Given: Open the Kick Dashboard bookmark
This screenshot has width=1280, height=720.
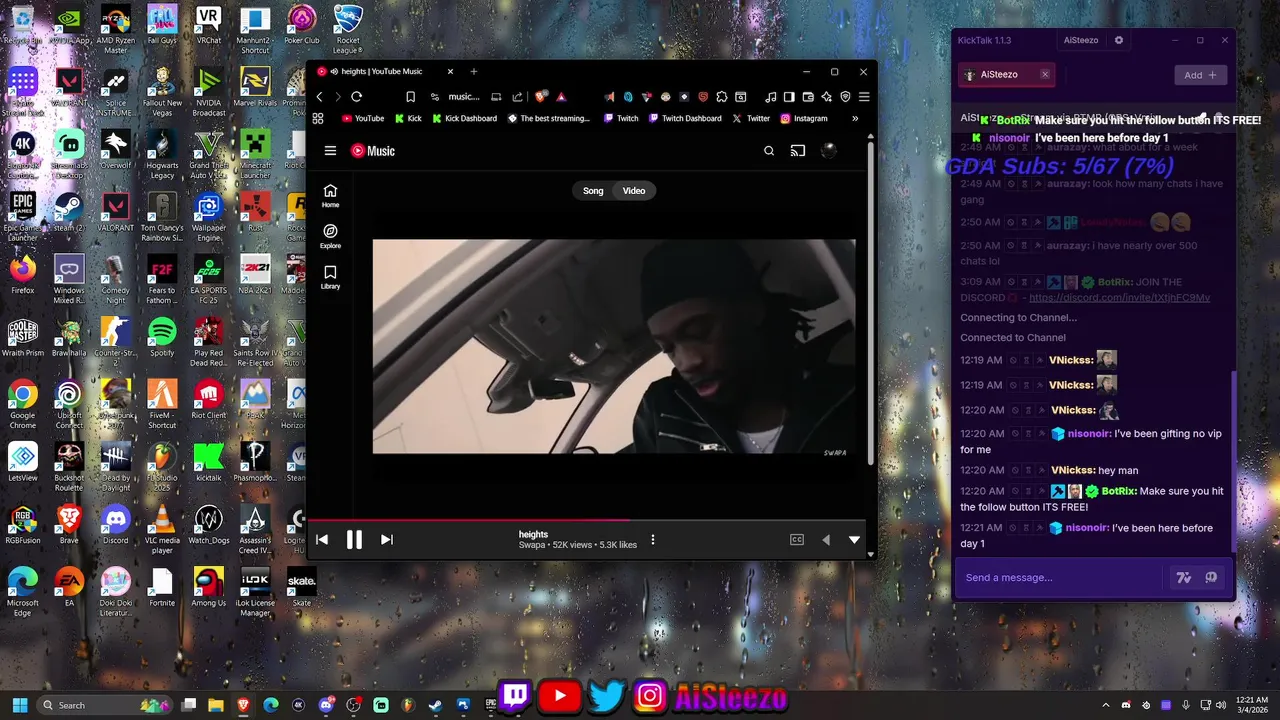Looking at the screenshot, I should 465,118.
